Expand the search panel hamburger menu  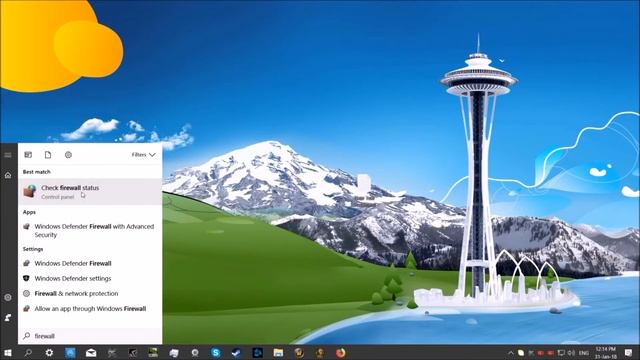pyautogui.click(x=8, y=155)
